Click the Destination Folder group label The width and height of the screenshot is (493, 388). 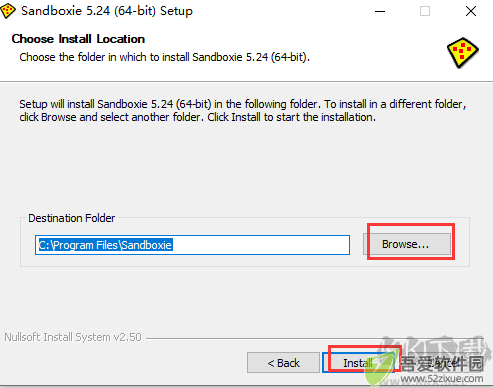click(x=72, y=218)
